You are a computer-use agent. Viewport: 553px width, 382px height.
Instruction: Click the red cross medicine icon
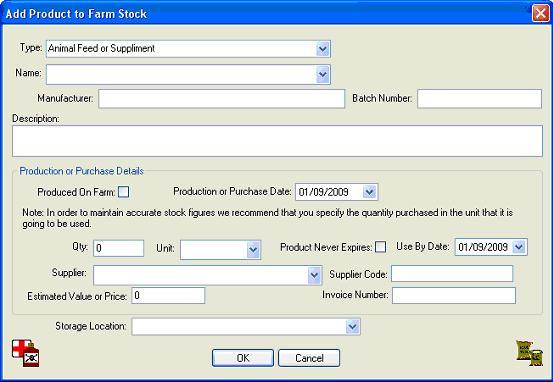pyautogui.click(x=26, y=353)
